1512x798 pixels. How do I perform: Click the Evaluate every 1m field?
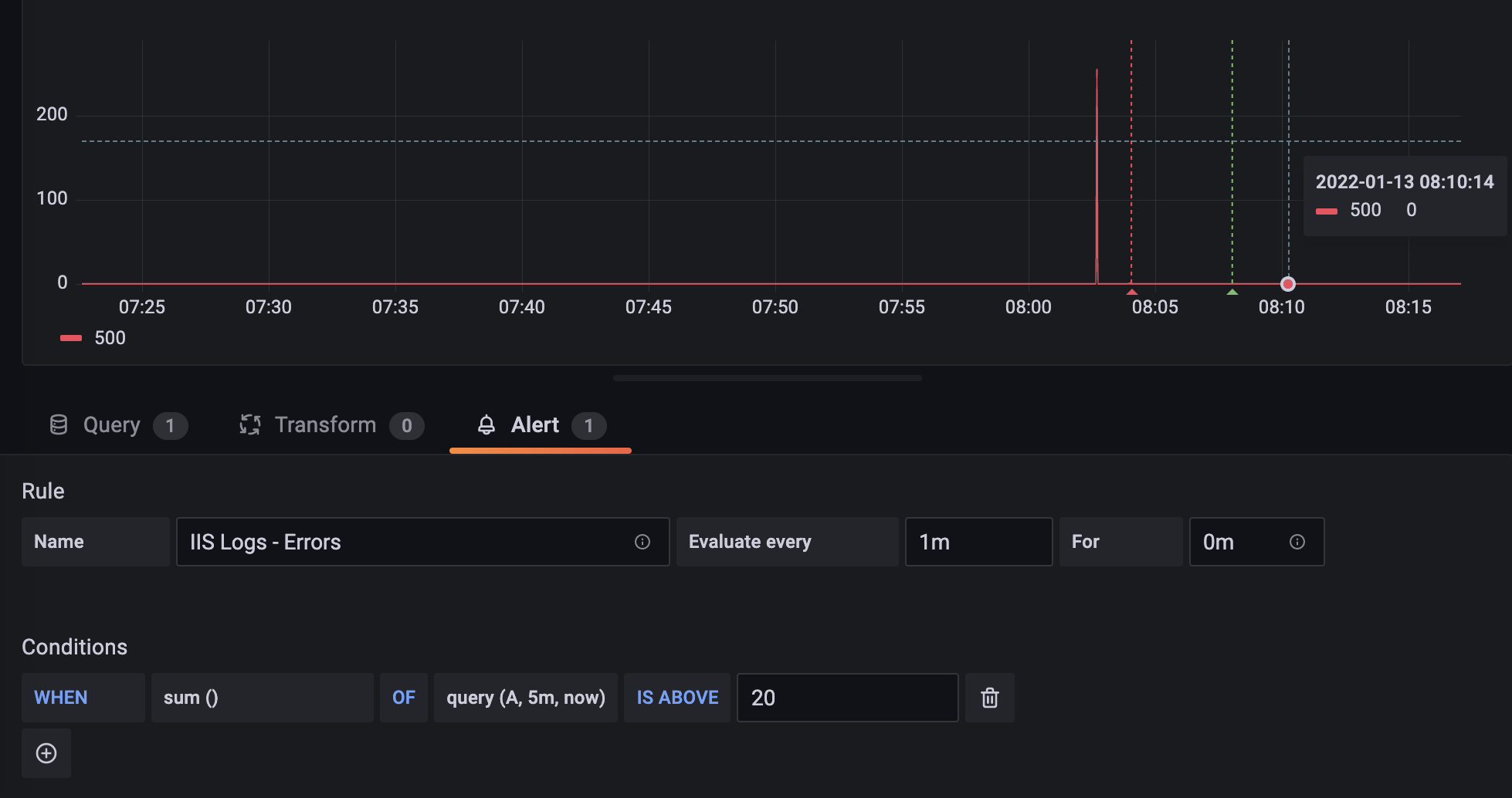click(978, 542)
